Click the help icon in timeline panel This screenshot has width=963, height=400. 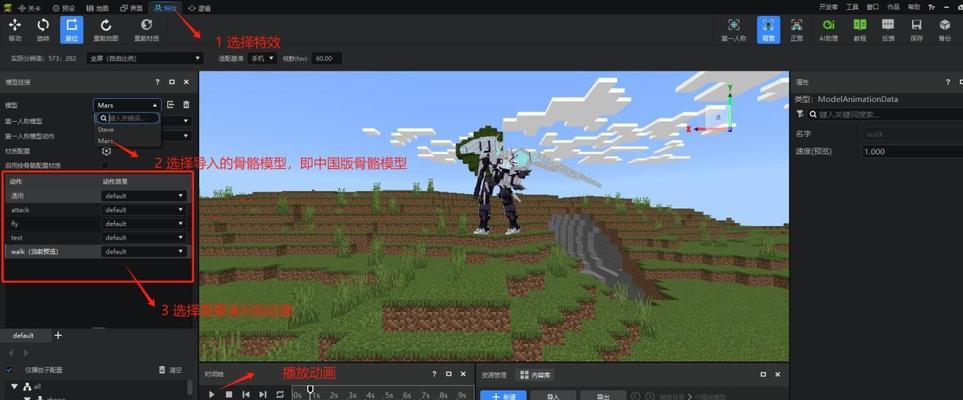pos(434,374)
